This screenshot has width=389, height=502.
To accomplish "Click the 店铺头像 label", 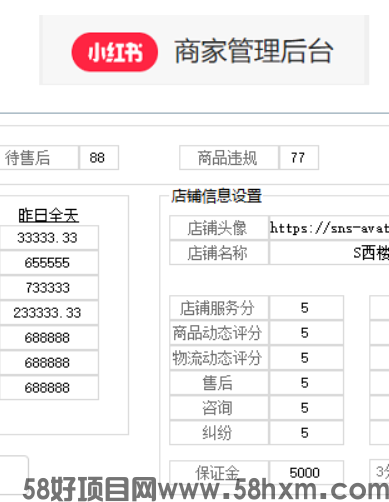I will click(x=219, y=228).
